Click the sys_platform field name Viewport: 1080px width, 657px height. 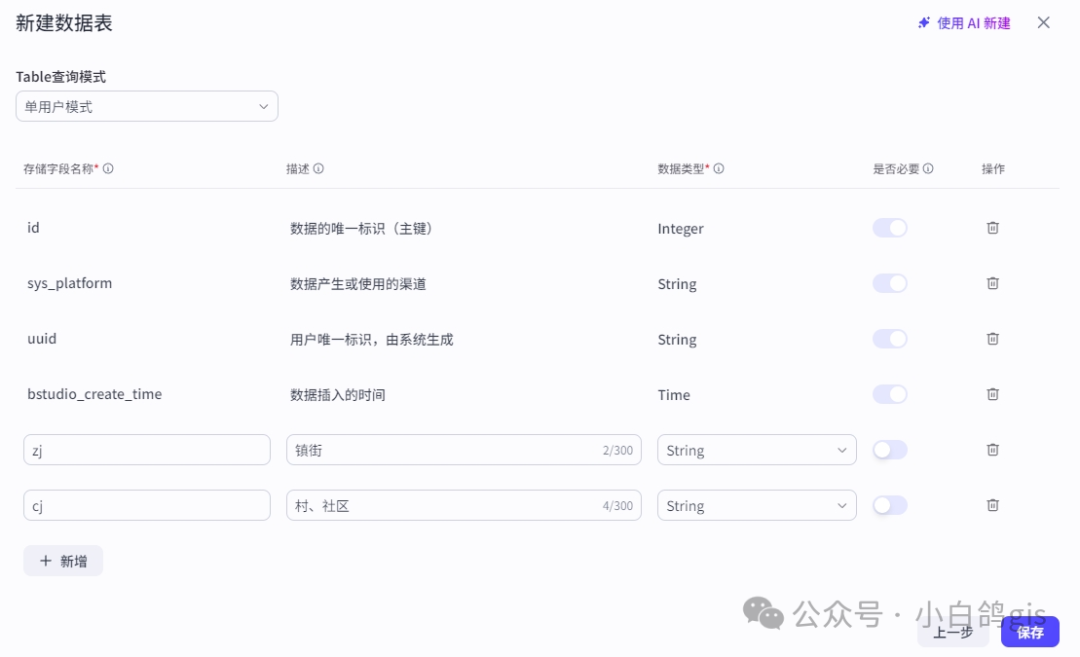pos(70,283)
